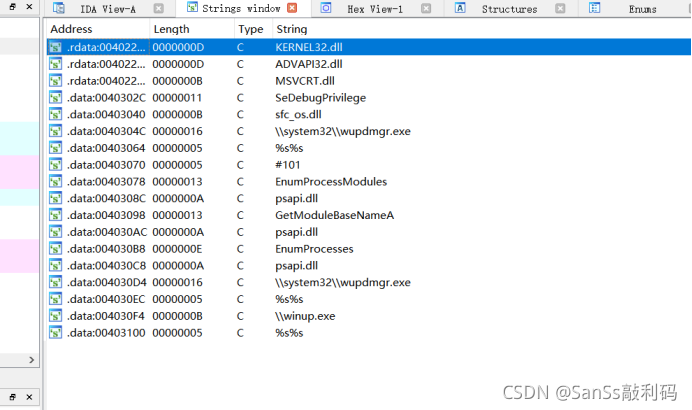692x410 pixels.
Task: Sort strings by Address column header
Action: coord(71,29)
